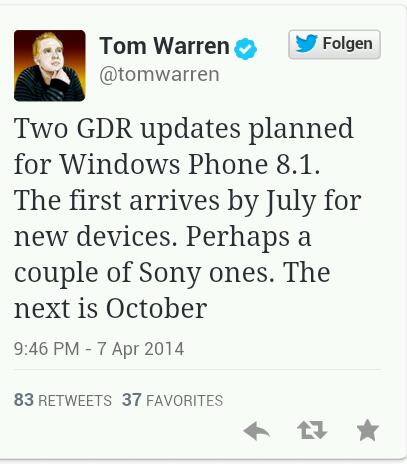Viewport: 407px width, 464px height.
Task: Follow the account with the Folgen button
Action: click(x=334, y=44)
